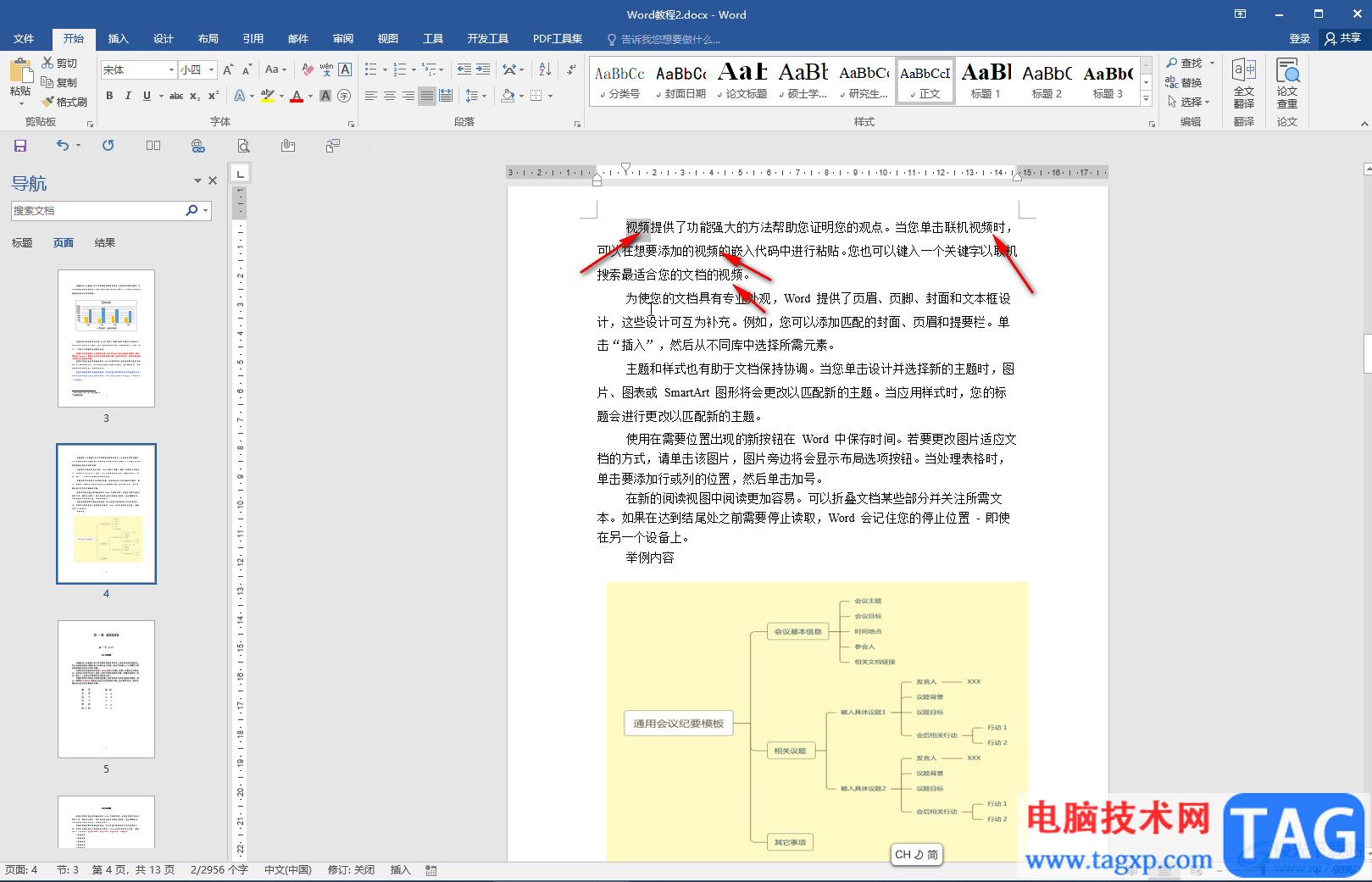Image resolution: width=1372 pixels, height=882 pixels.
Task: Open the font size dropdown (小四)
Action: point(211,69)
